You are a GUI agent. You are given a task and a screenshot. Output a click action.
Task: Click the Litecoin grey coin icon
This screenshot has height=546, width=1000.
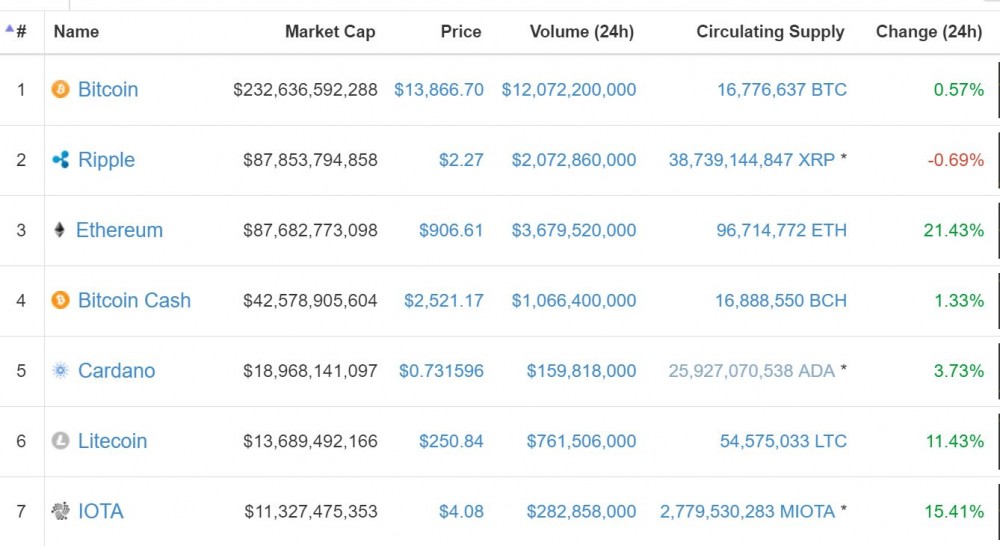coord(61,441)
